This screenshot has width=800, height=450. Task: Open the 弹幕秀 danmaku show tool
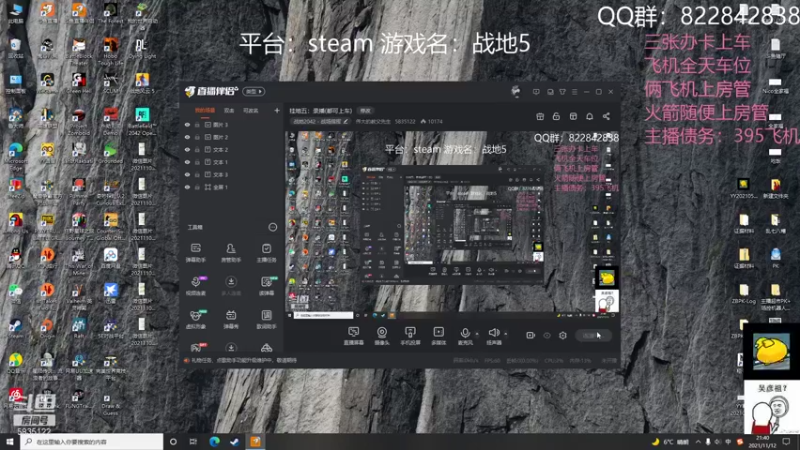(x=231, y=319)
